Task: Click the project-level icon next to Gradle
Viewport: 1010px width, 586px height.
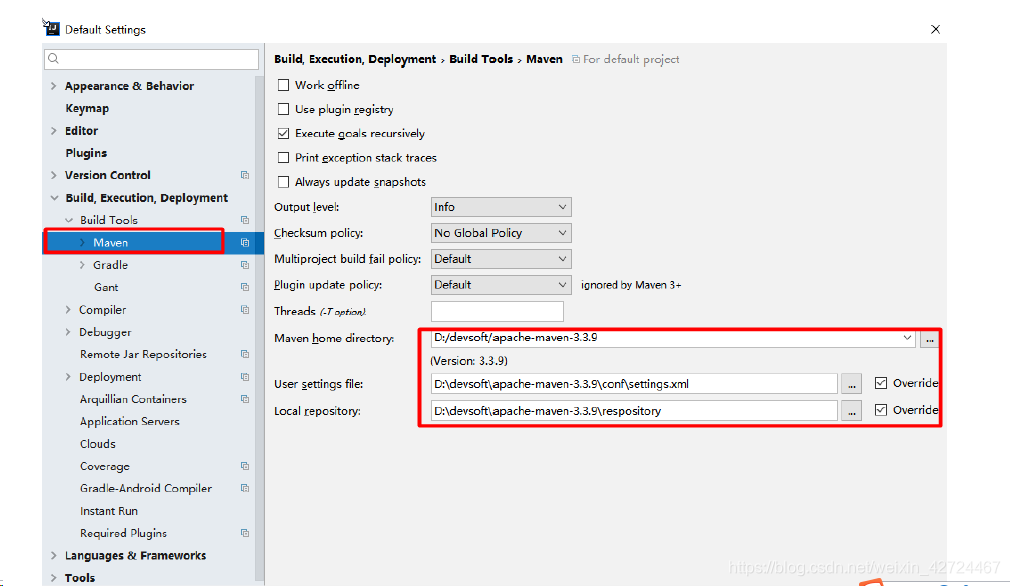Action: coord(245,265)
